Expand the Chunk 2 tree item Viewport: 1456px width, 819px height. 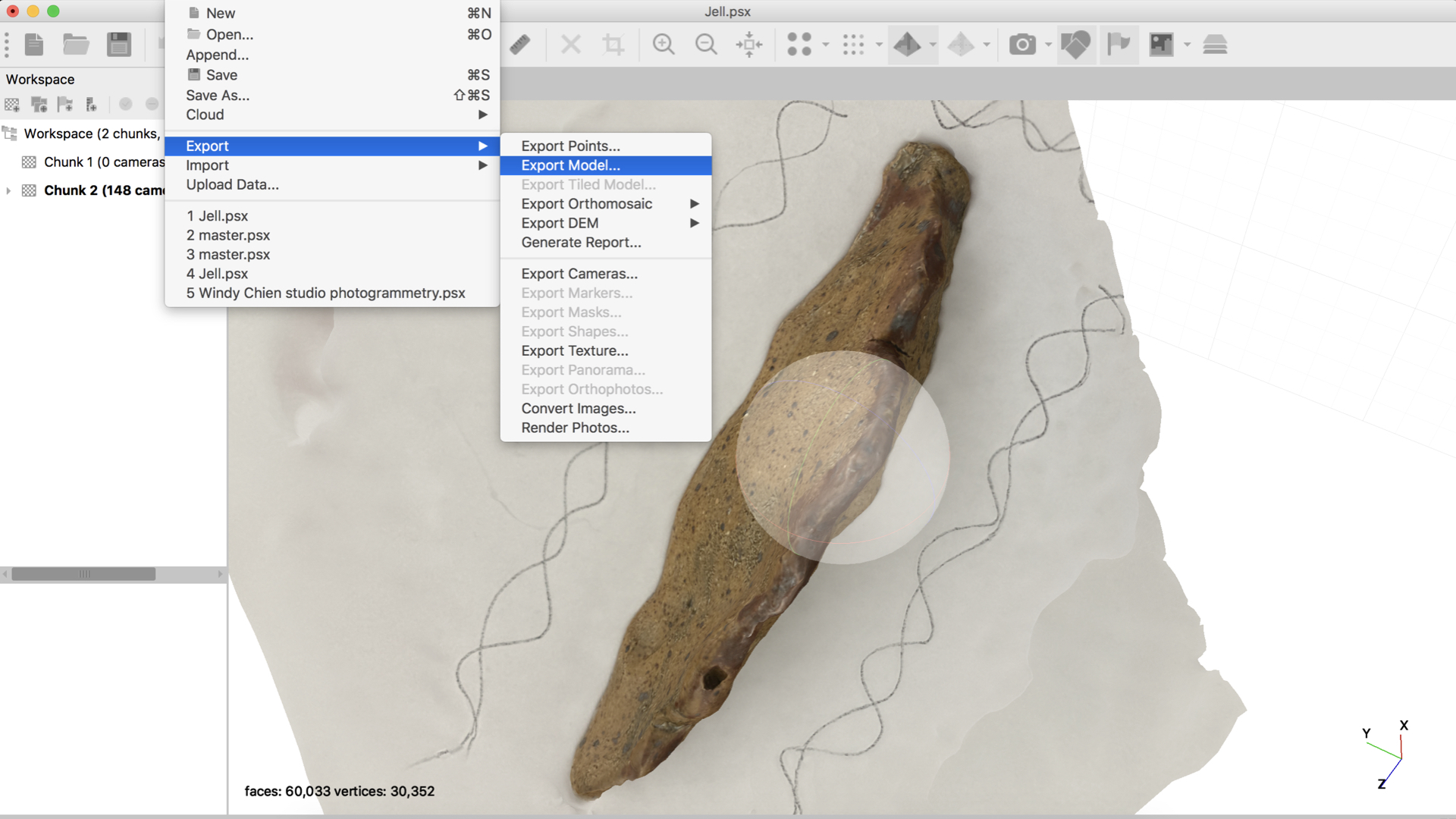[8, 190]
